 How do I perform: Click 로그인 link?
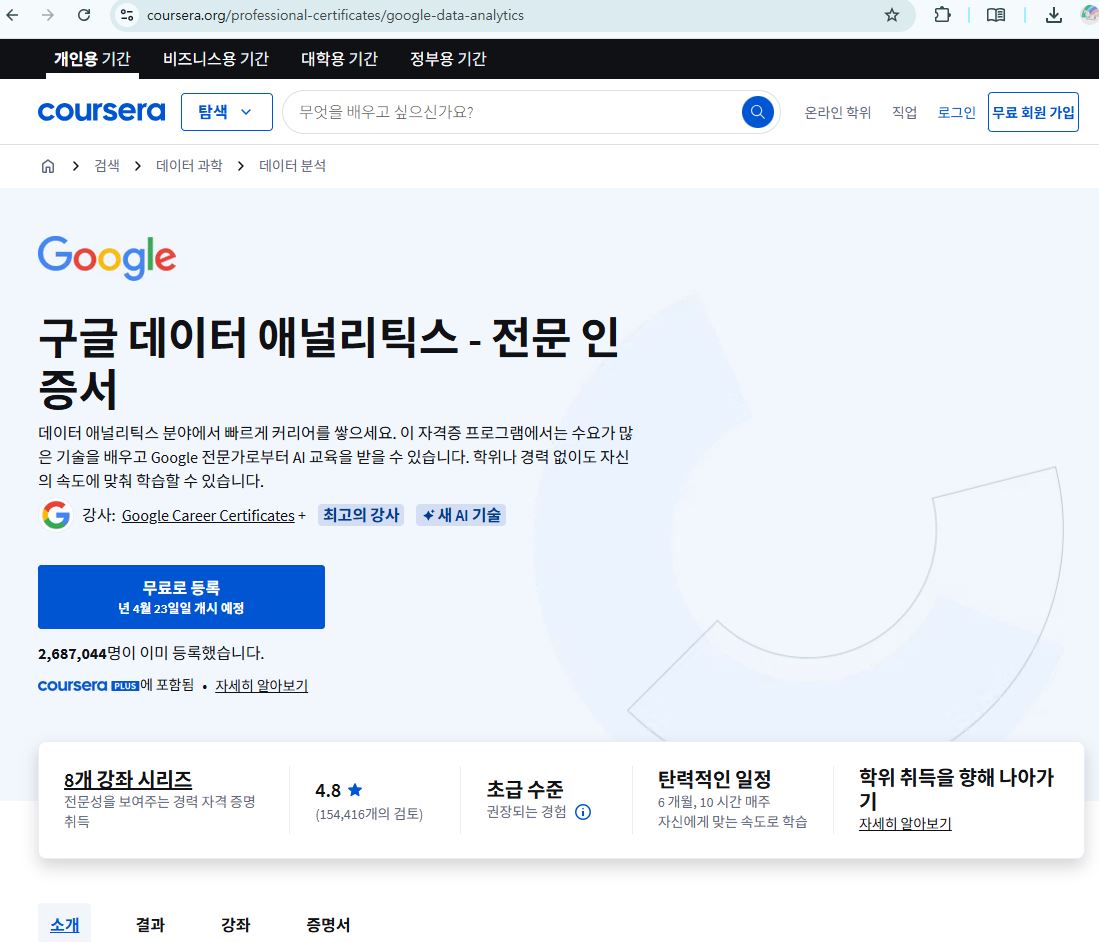(x=957, y=112)
